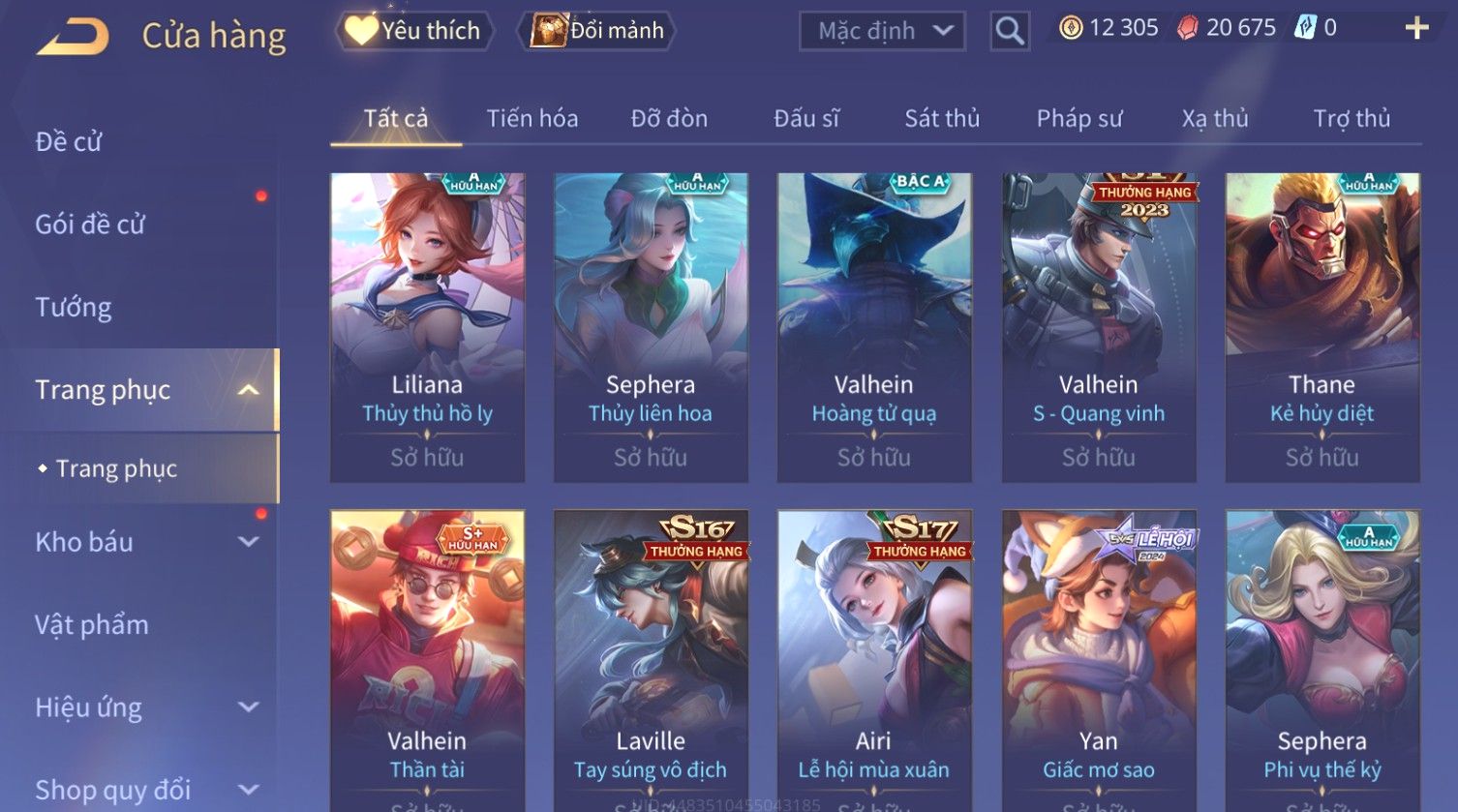Viewport: 1458px width, 812px height.
Task: Click the red ruby currency icon
Action: click(1188, 28)
